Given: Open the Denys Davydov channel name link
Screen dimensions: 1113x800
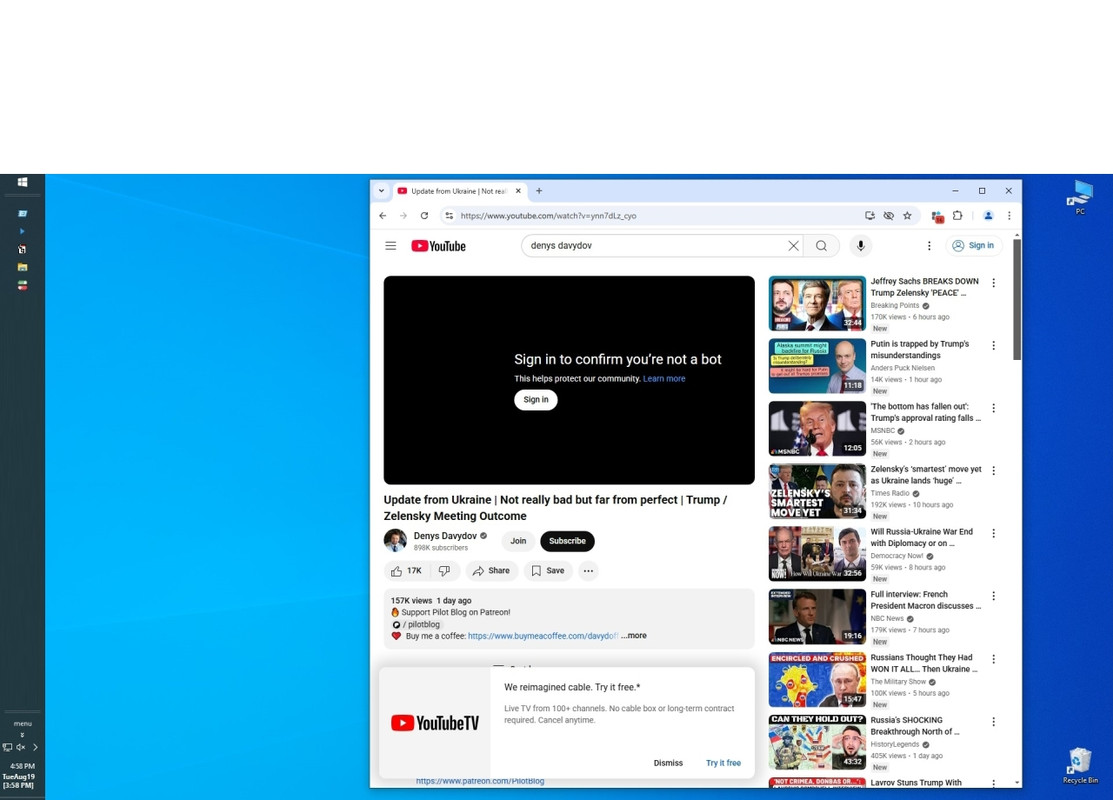Looking at the screenshot, I should click(x=445, y=536).
